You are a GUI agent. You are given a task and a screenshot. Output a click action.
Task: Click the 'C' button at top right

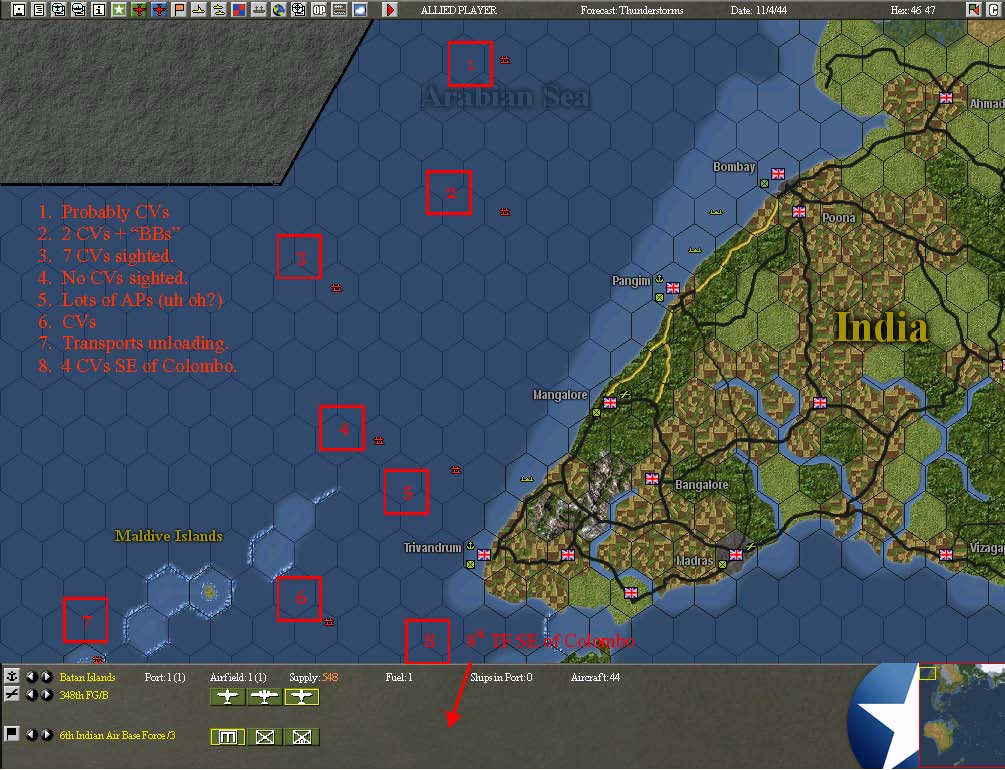tap(993, 10)
